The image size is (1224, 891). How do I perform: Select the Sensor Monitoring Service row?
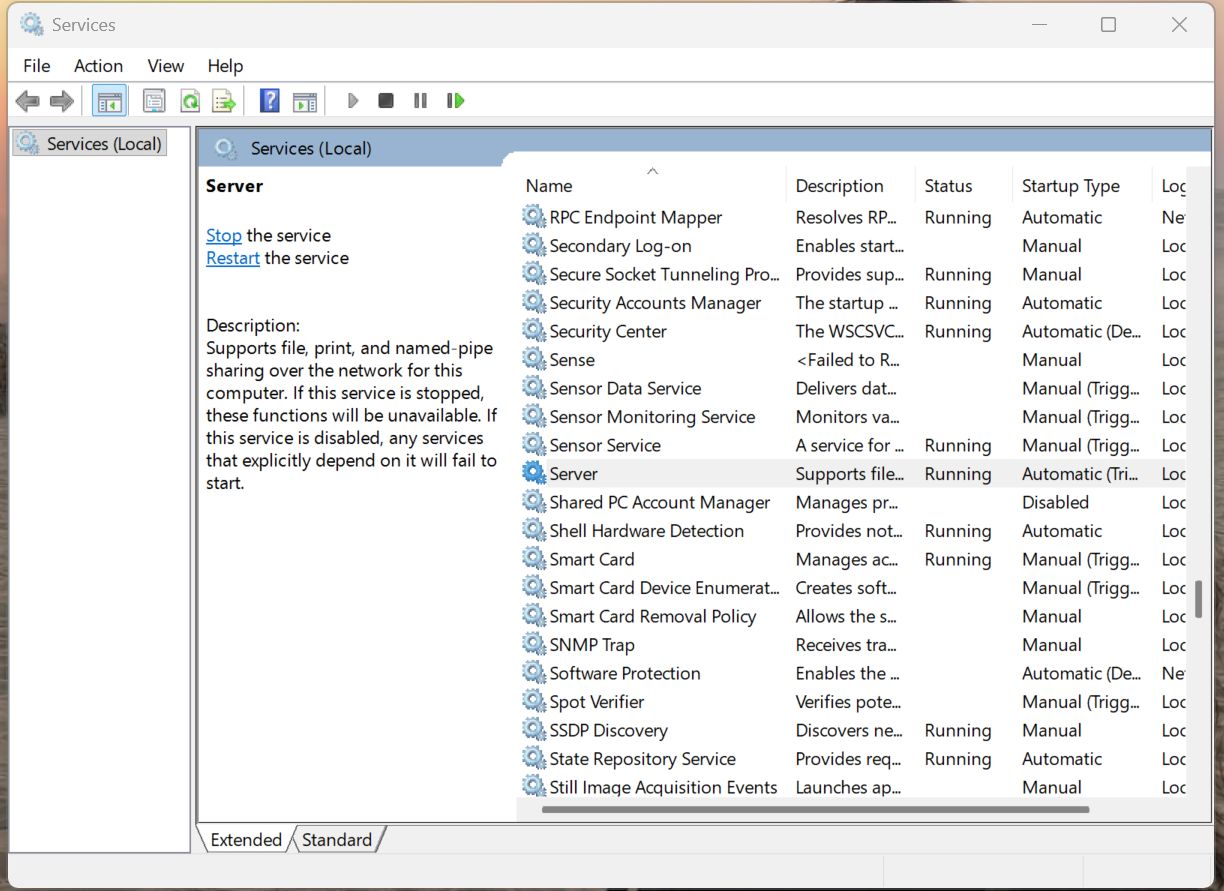click(x=850, y=417)
